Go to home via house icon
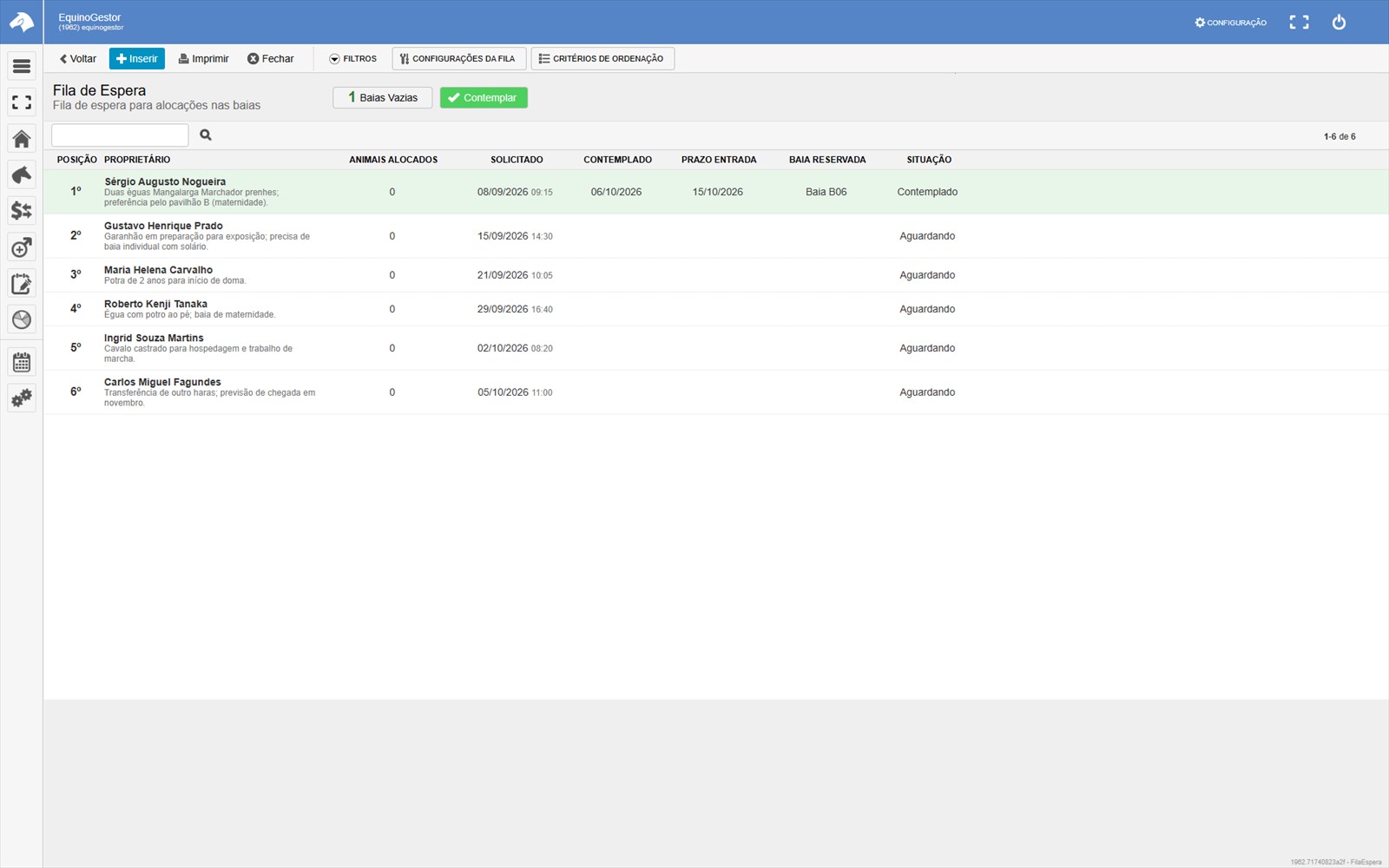Screen dimensions: 1389x868 [22, 139]
